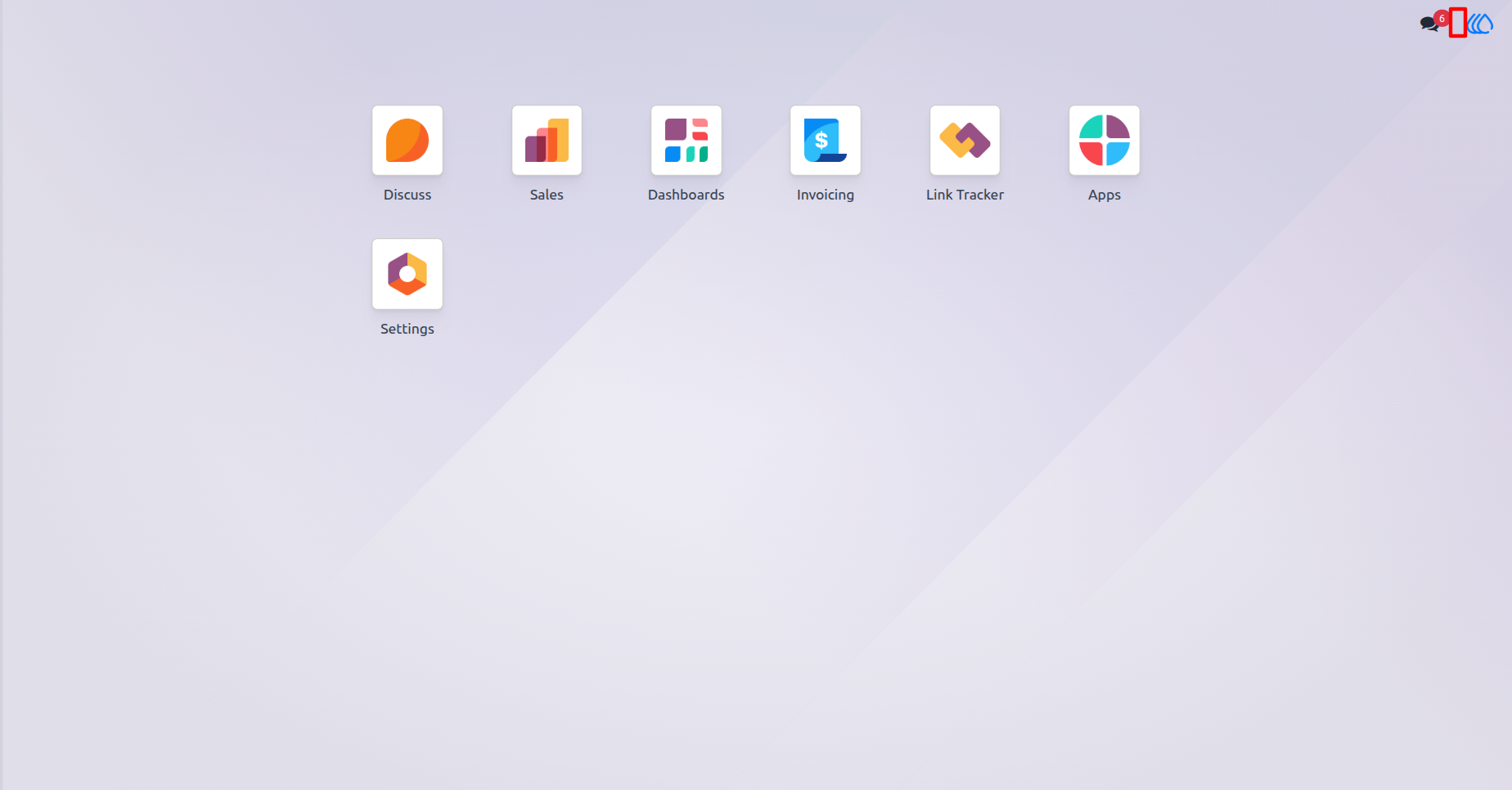Show conversations with 6 unread messages
Image resolution: width=1512 pixels, height=790 pixels.
(x=1433, y=22)
